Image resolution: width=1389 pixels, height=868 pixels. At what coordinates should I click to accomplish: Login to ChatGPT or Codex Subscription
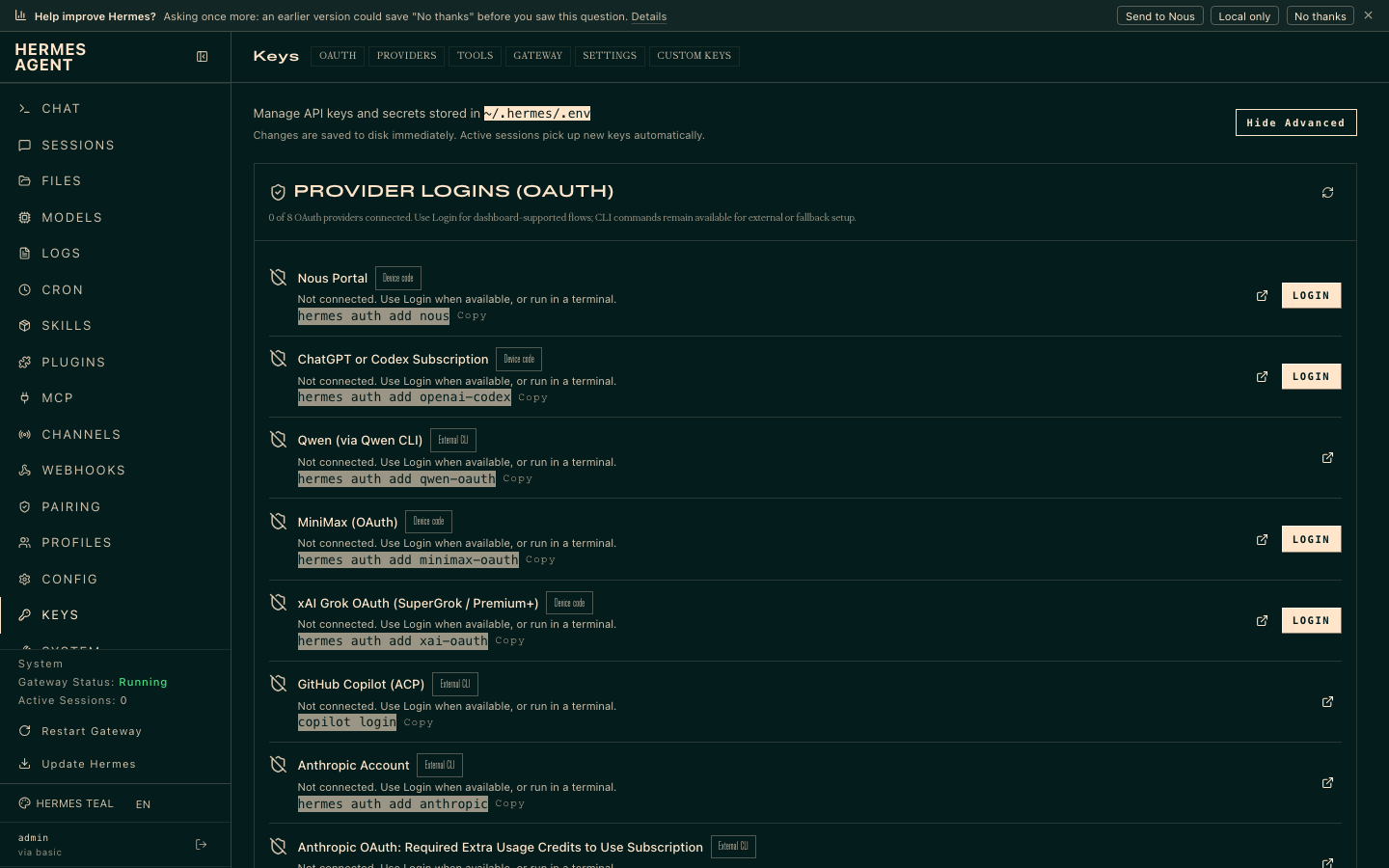coord(1311,377)
